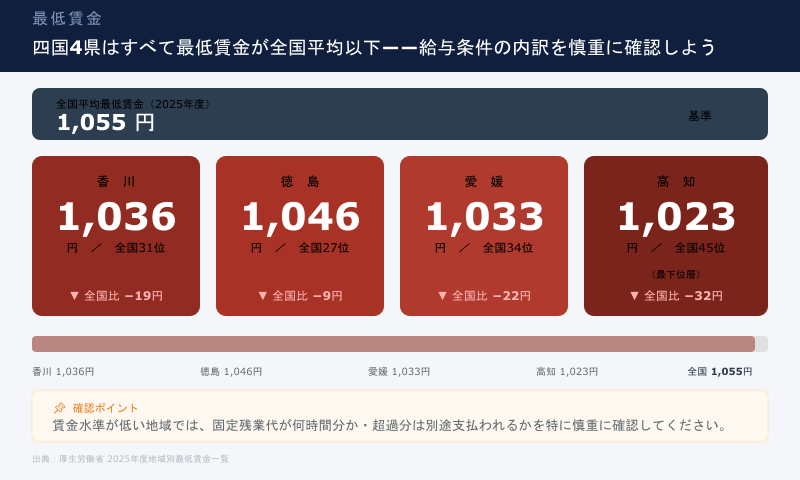Select the 香川 card showing 1,036
This screenshot has width=800, height=480.
116,236
